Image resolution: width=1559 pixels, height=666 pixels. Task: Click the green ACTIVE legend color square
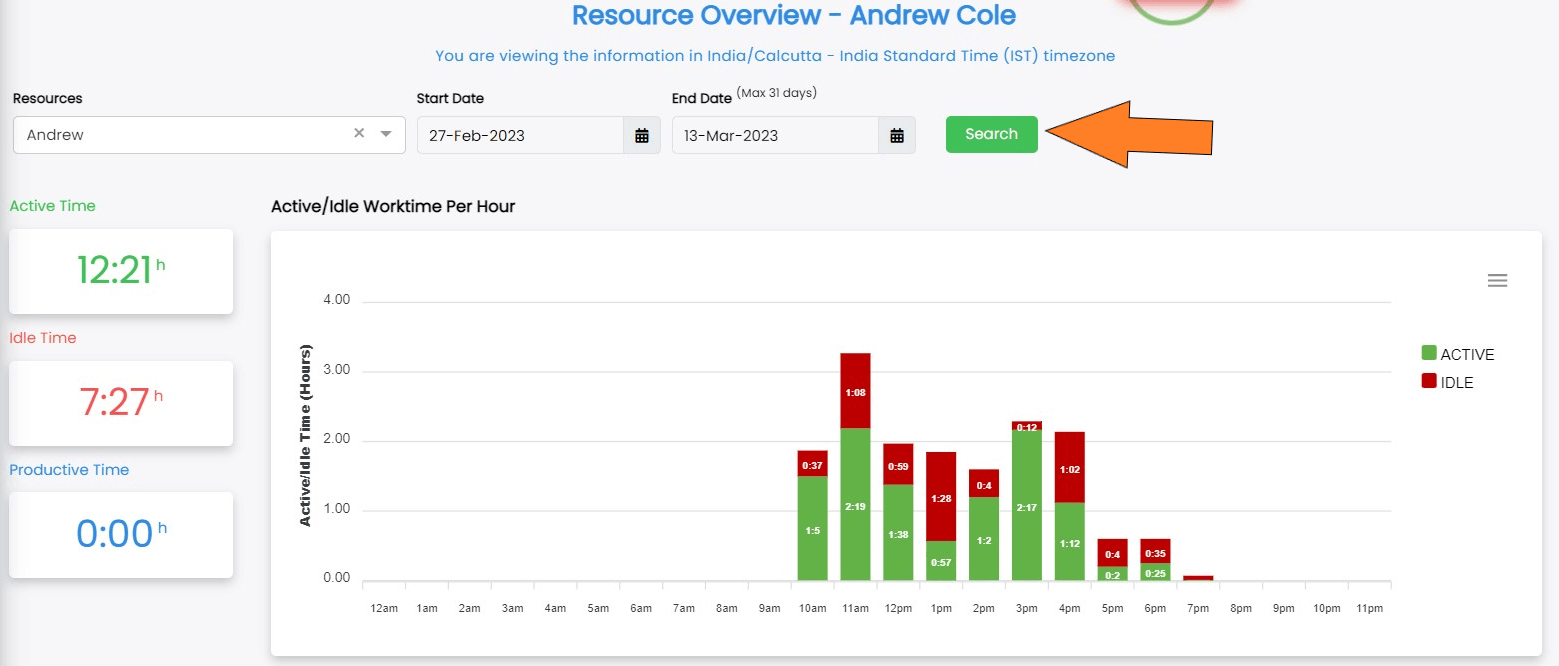point(1428,353)
